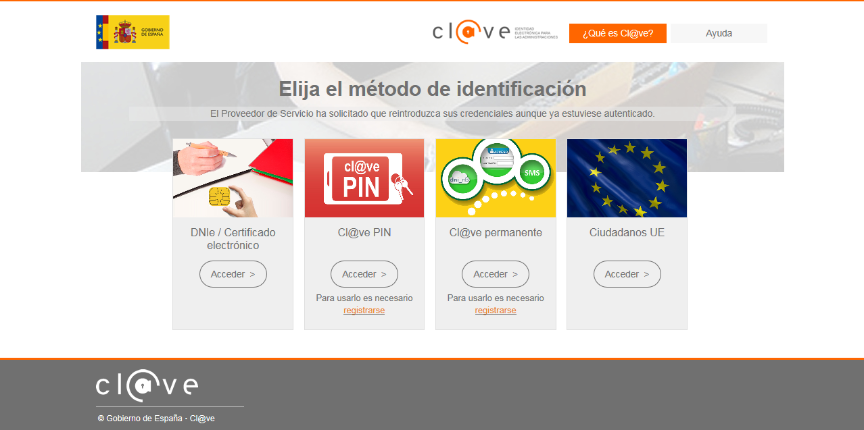
Task: Open the Ayuda help section
Action: [x=719, y=33]
